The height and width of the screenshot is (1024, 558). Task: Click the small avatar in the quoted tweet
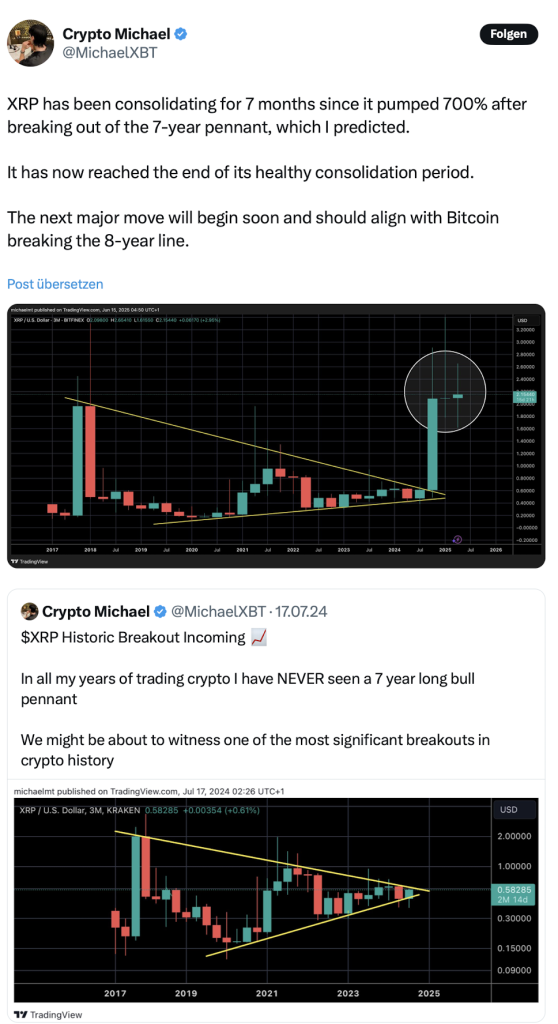tap(29, 611)
